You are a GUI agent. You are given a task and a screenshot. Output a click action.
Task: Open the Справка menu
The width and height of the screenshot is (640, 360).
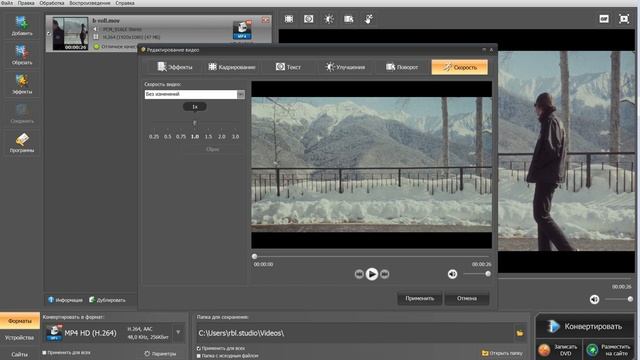pos(124,3)
